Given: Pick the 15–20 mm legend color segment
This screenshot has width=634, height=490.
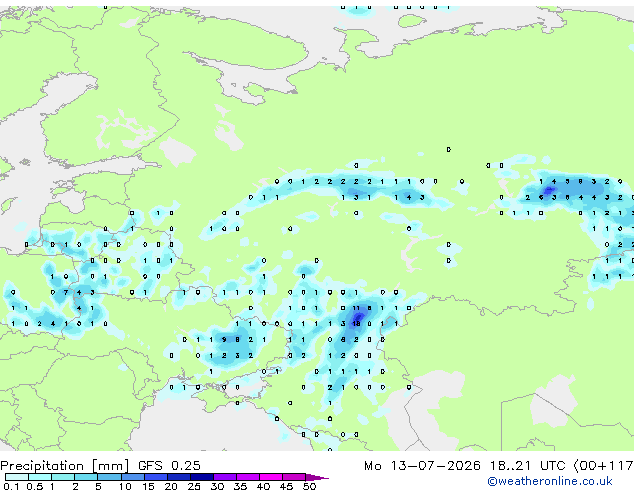Looking at the screenshot, I should [x=155, y=477].
